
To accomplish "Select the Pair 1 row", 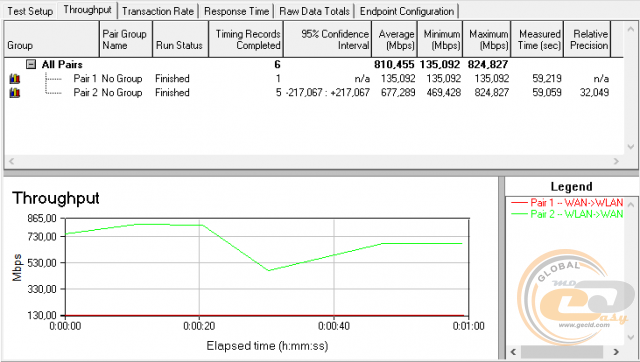I will (x=313, y=78).
